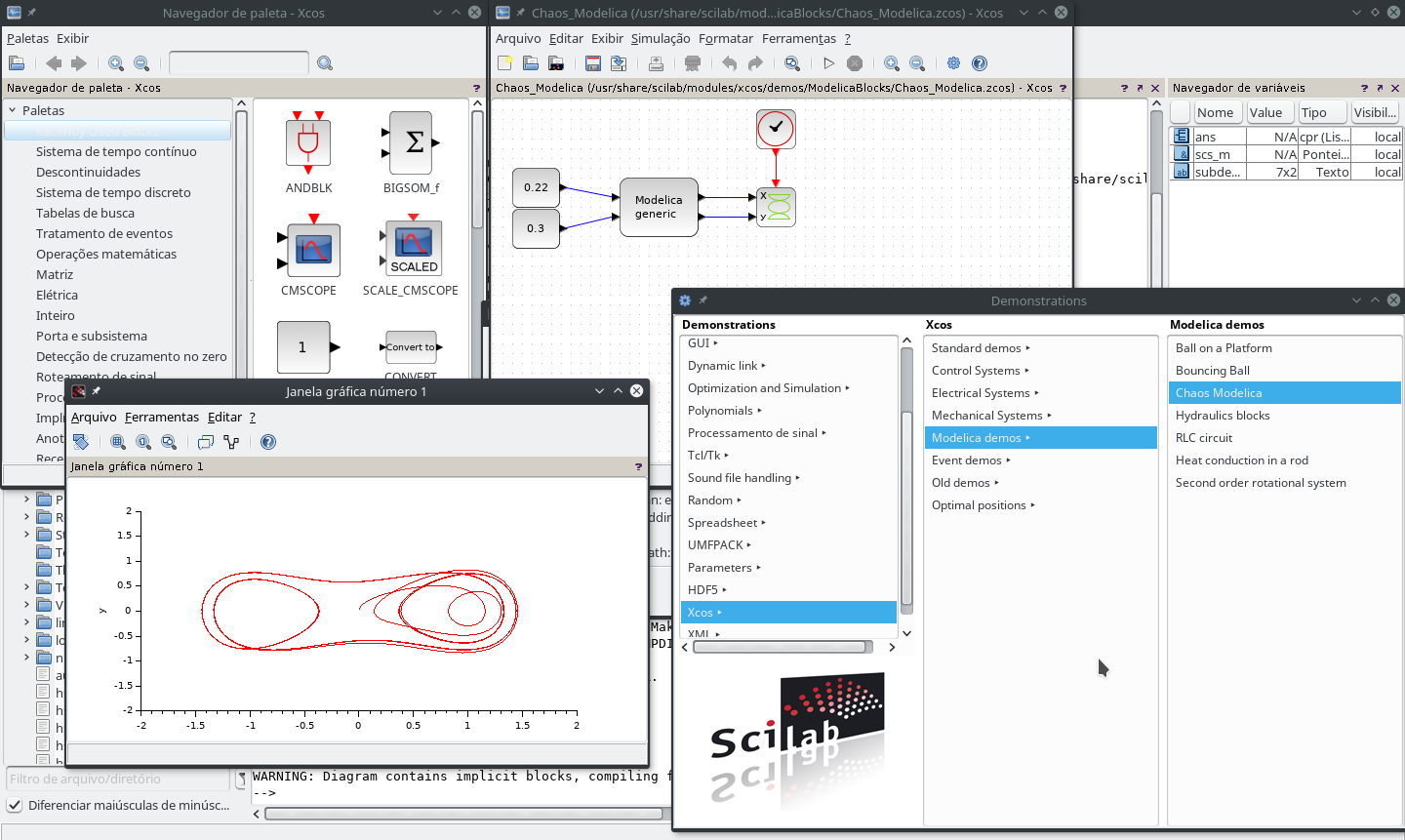Expand Optimal positions entry
Viewport: 1405px width, 840px height.
pos(983,505)
